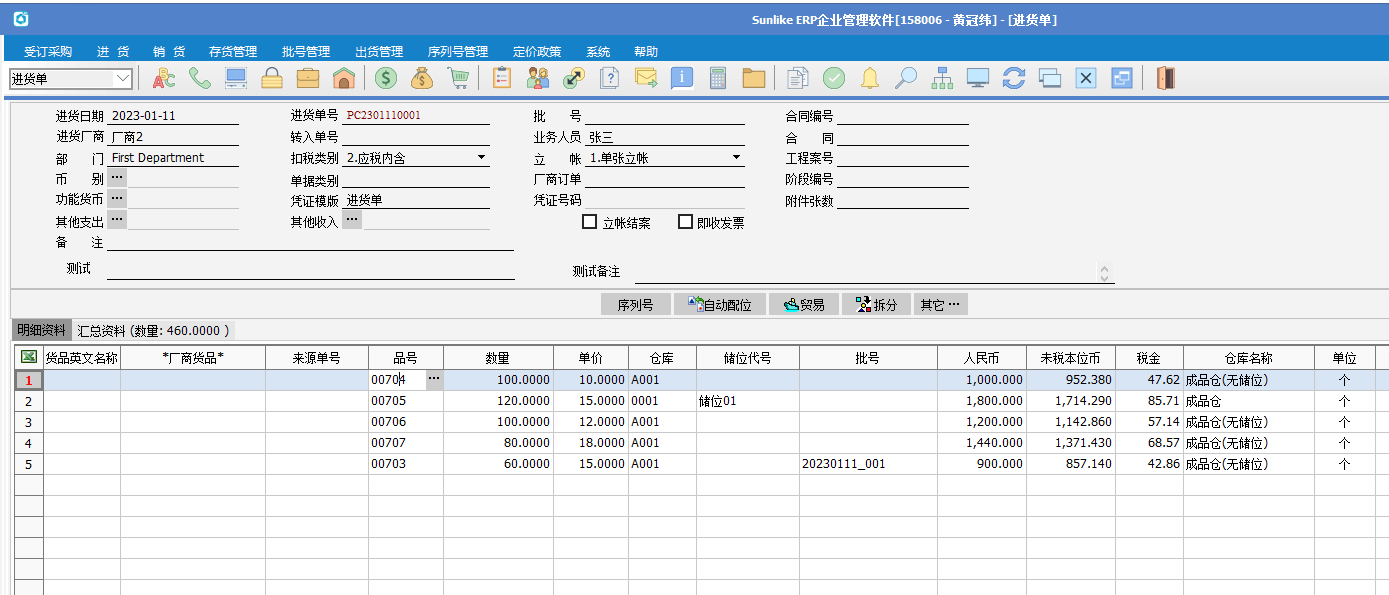Click the ellipsis button next to 其他收入

click(x=352, y=220)
